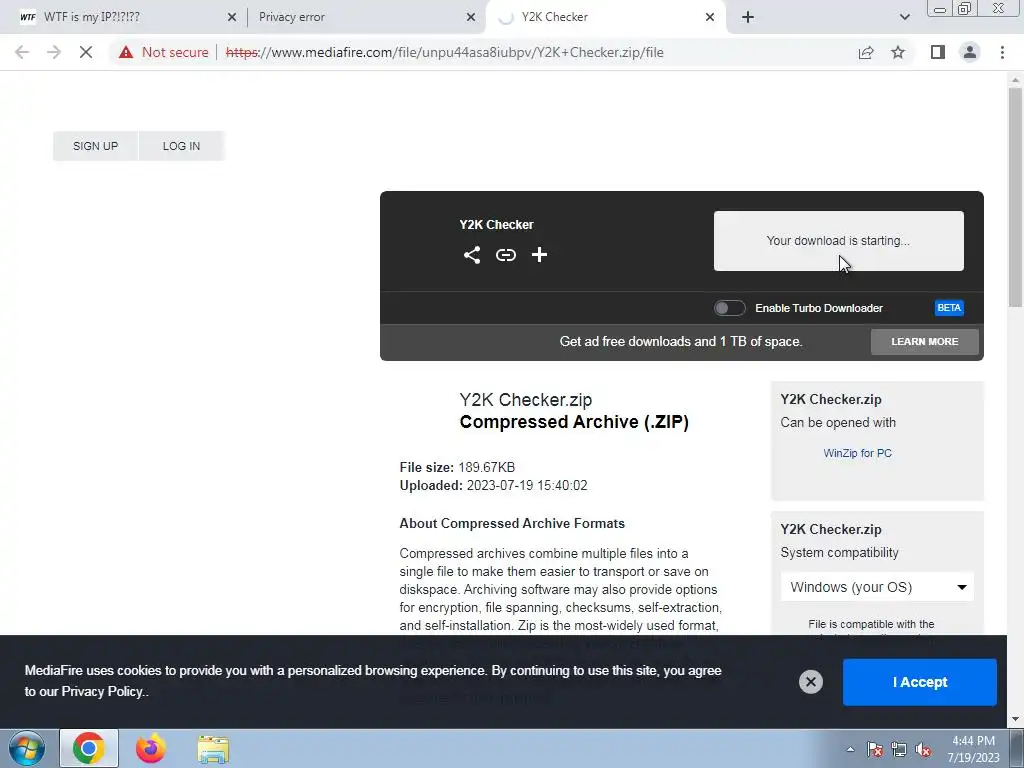Close the Privacy error tab
Viewport: 1024px width, 768px height.
[x=471, y=17]
